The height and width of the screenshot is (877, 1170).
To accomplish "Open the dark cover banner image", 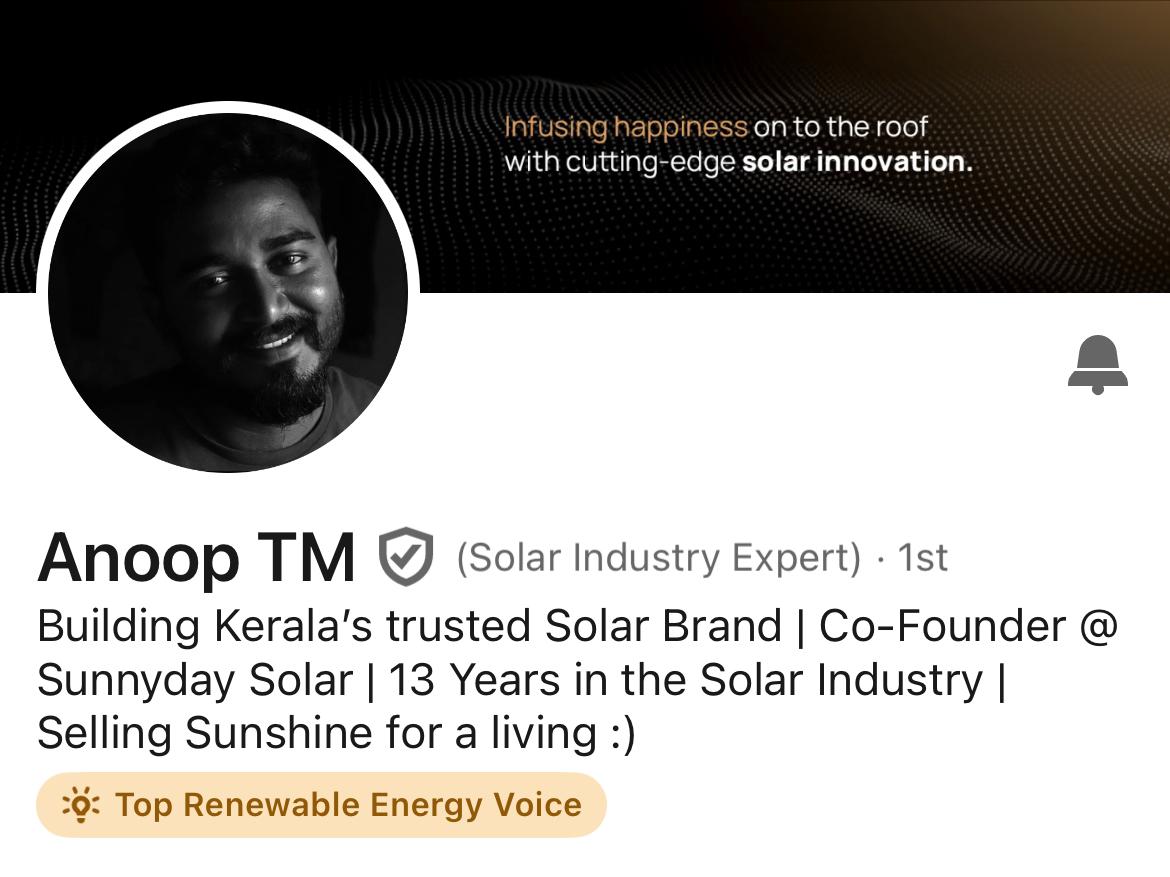I will 800,230.
